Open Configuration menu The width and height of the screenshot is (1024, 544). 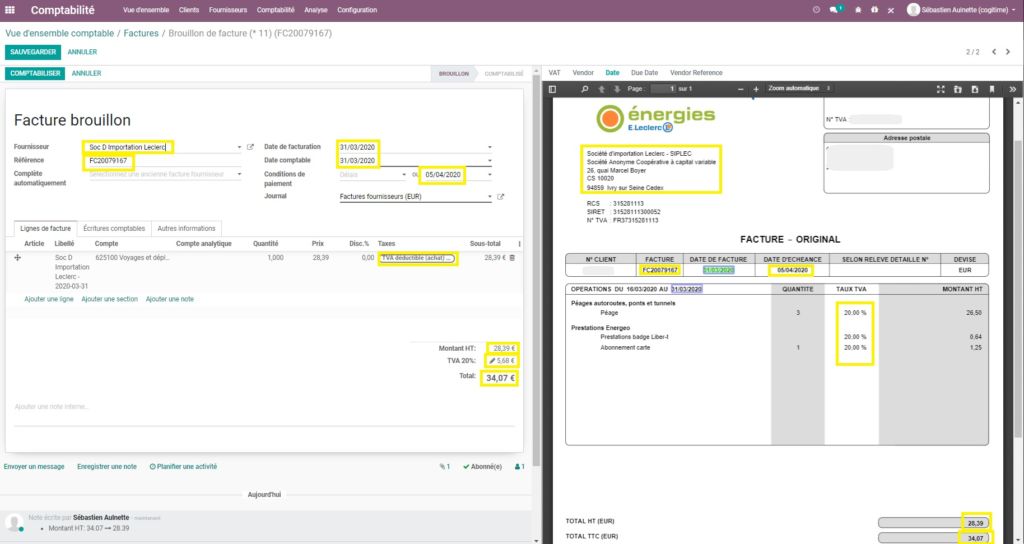pos(357,10)
